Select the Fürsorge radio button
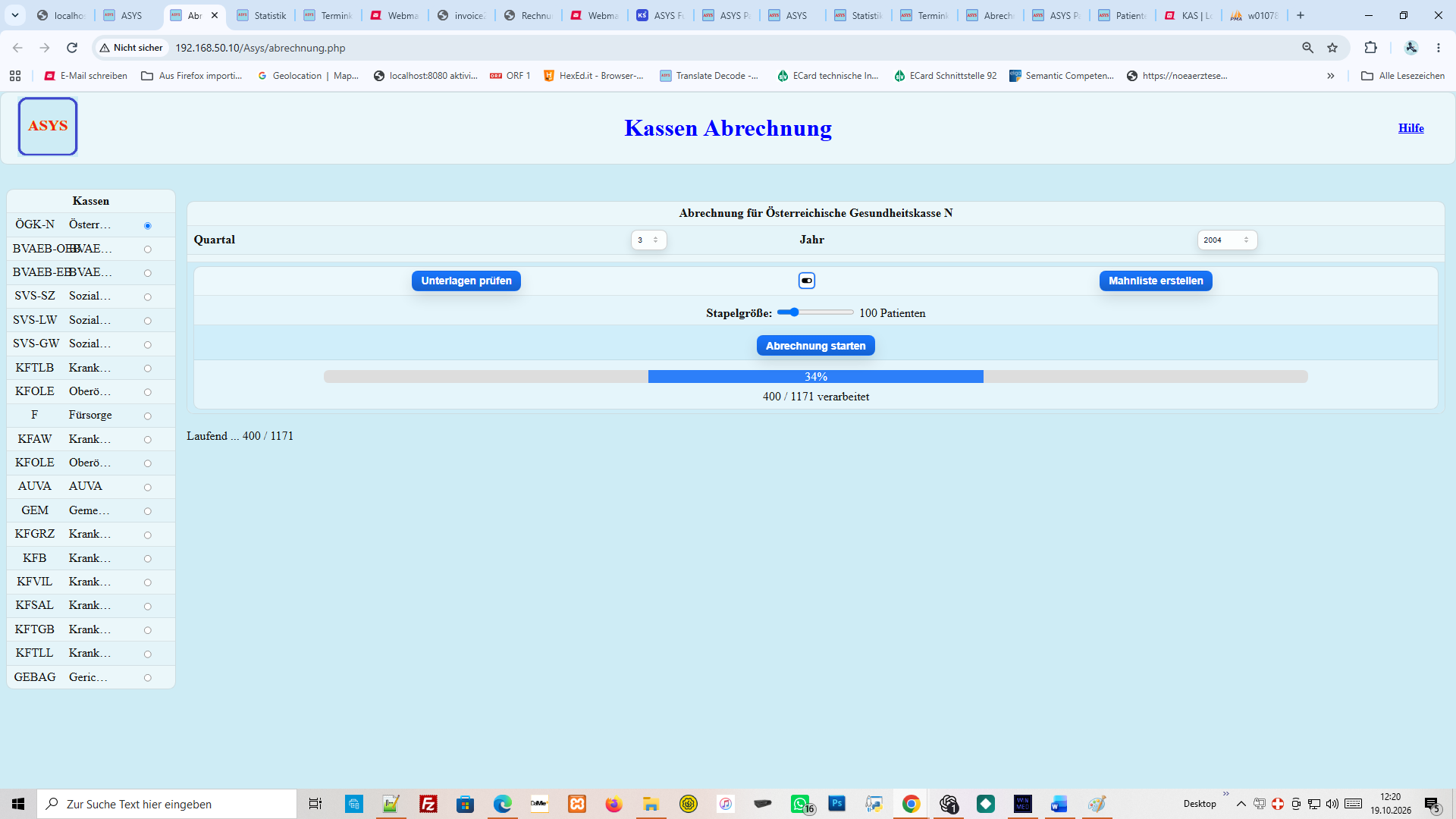This screenshot has width=1456, height=819. 148,416
